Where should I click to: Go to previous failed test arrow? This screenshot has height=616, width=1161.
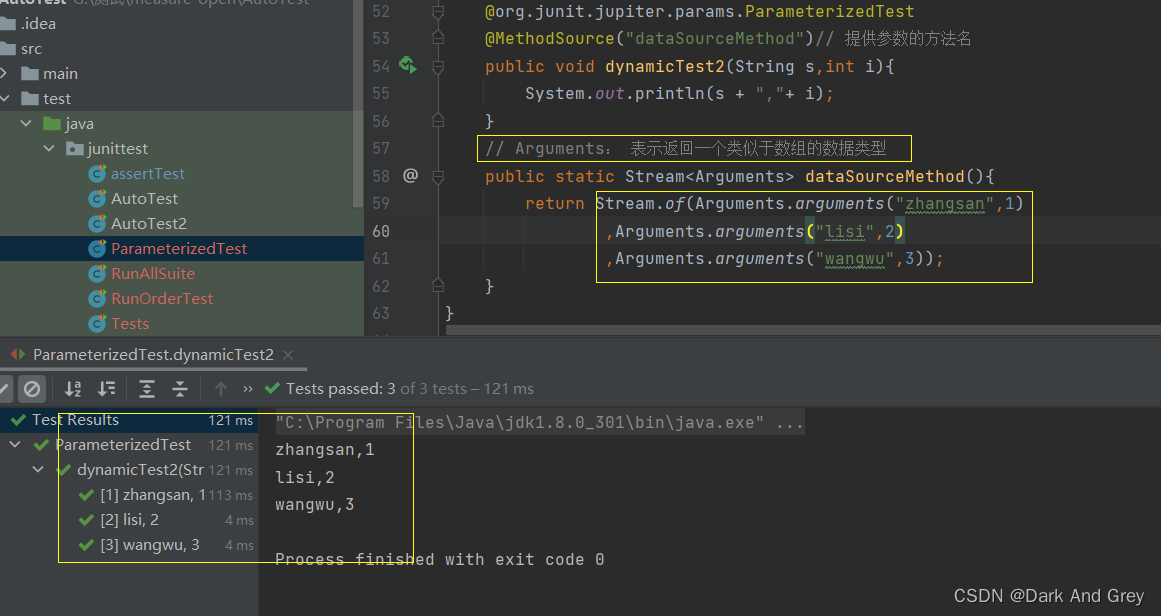pos(220,389)
